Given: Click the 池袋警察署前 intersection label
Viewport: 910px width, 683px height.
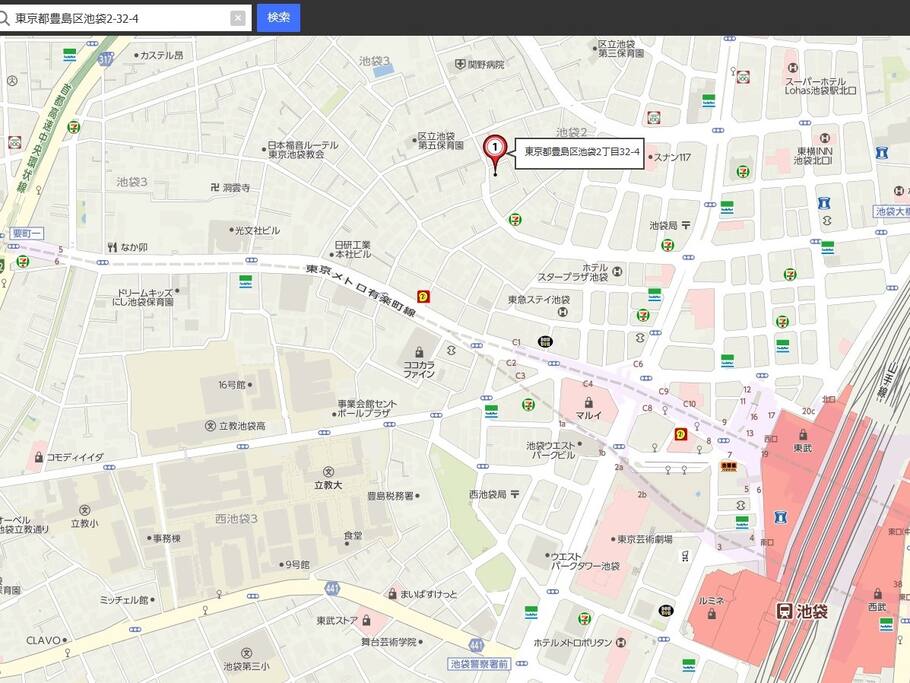Looking at the screenshot, I should click(479, 664).
